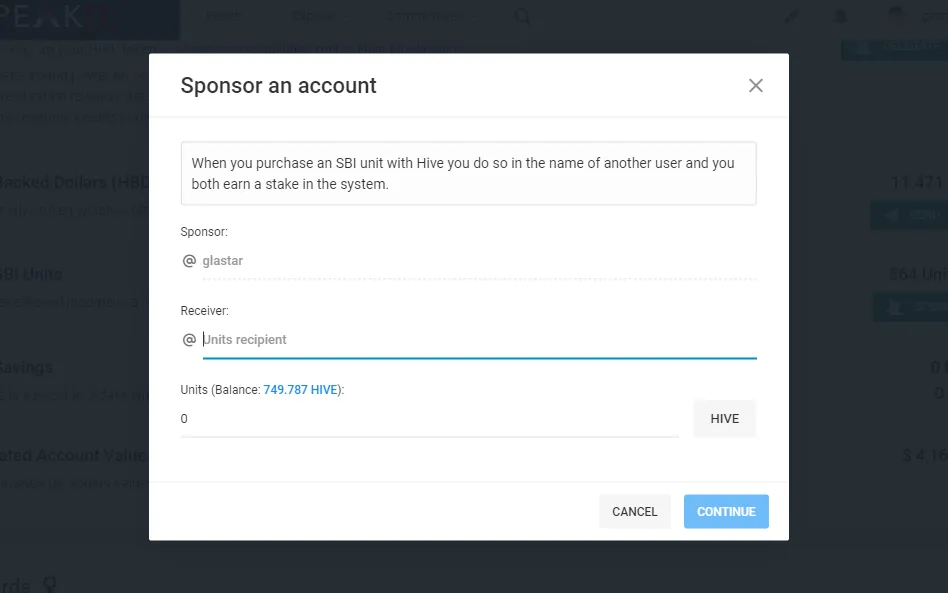This screenshot has height=593, width=948.
Task: Click the search icon in dimmed navbar
Action: click(x=522, y=16)
